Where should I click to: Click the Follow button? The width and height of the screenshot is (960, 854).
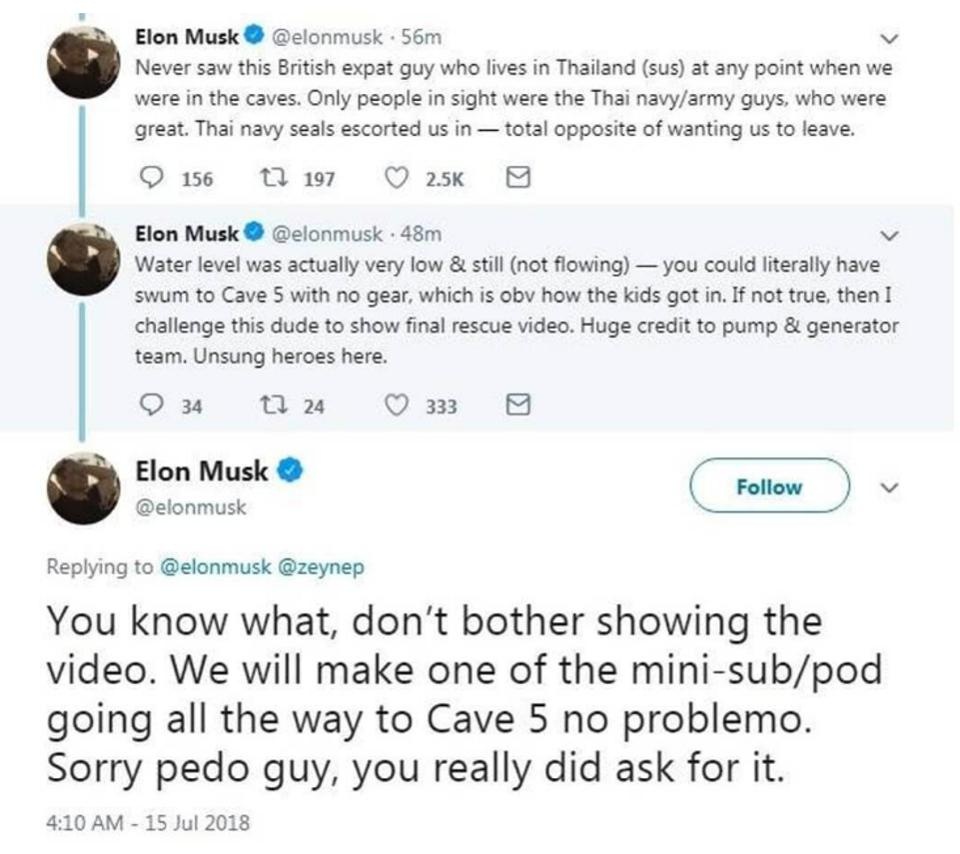pos(770,487)
